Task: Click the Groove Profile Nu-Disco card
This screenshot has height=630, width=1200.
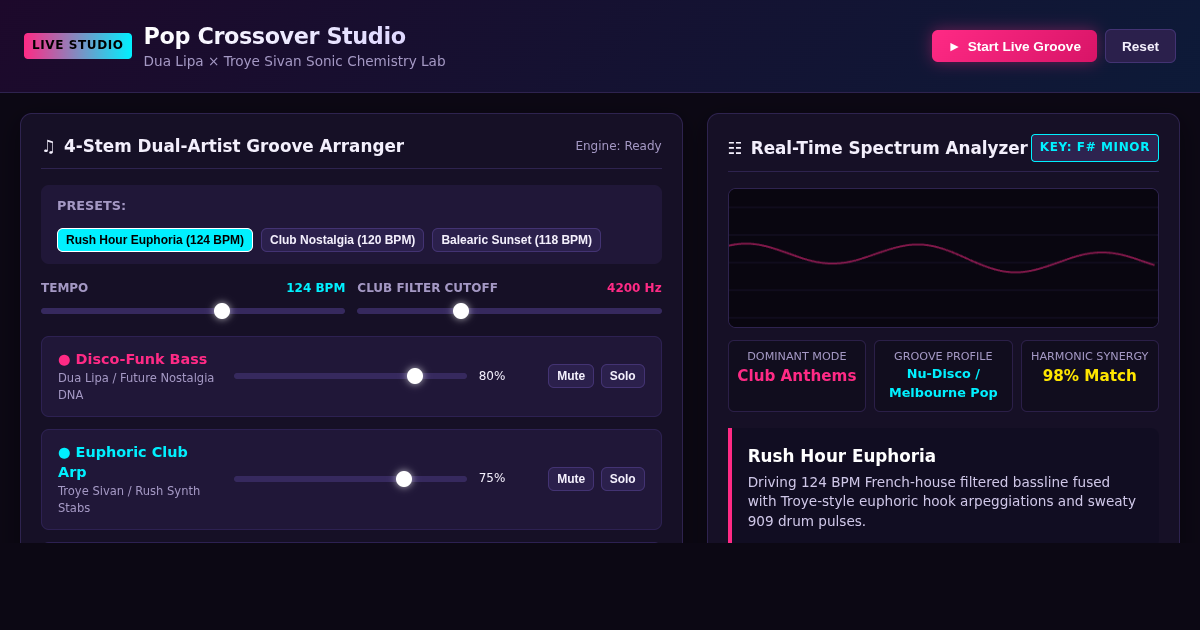Action: coord(943,376)
